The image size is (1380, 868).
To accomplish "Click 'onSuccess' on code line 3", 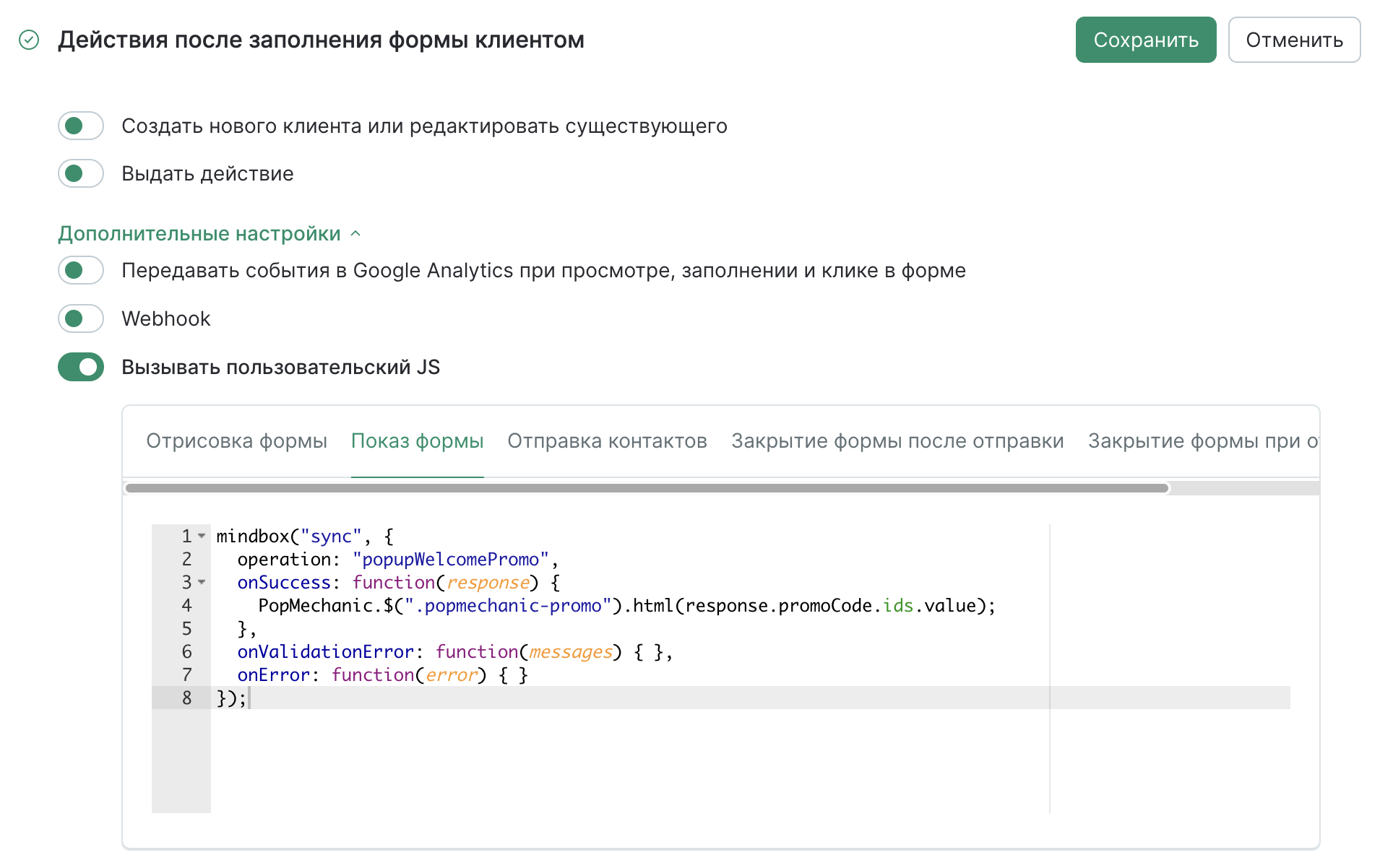I will click(284, 582).
